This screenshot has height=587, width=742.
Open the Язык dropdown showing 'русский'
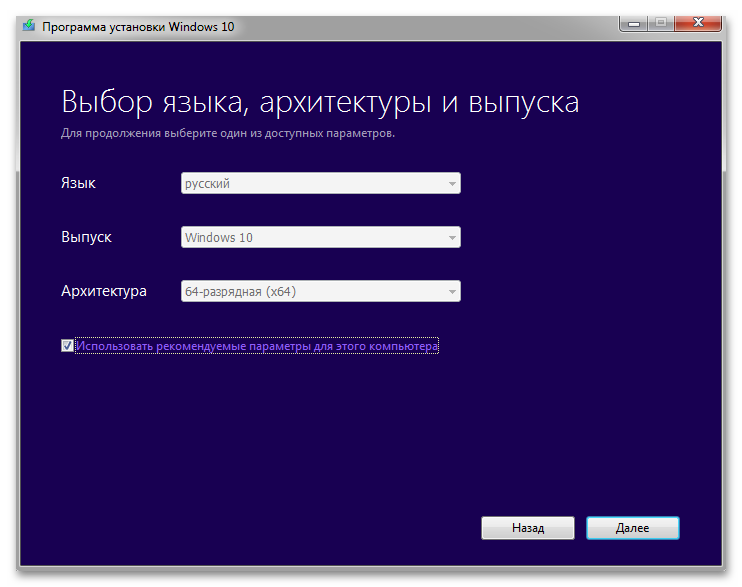coord(310,183)
